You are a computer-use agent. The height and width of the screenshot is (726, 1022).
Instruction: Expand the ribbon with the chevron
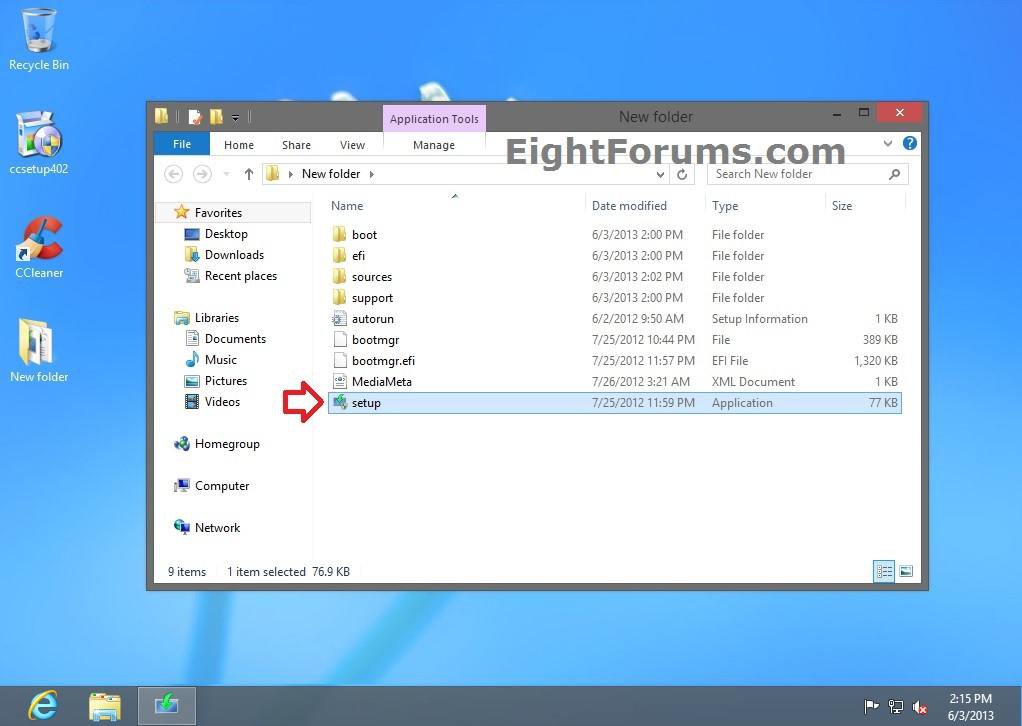point(887,144)
